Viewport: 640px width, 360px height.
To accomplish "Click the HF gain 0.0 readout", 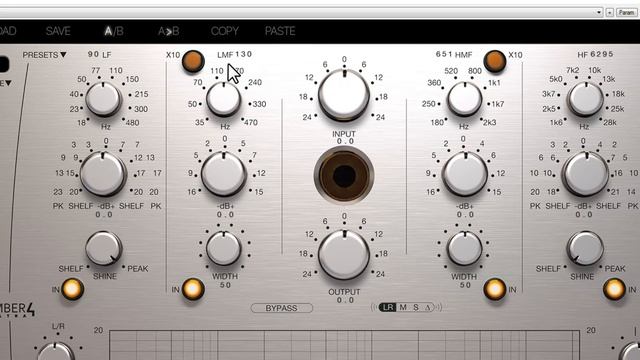I will (x=584, y=215).
